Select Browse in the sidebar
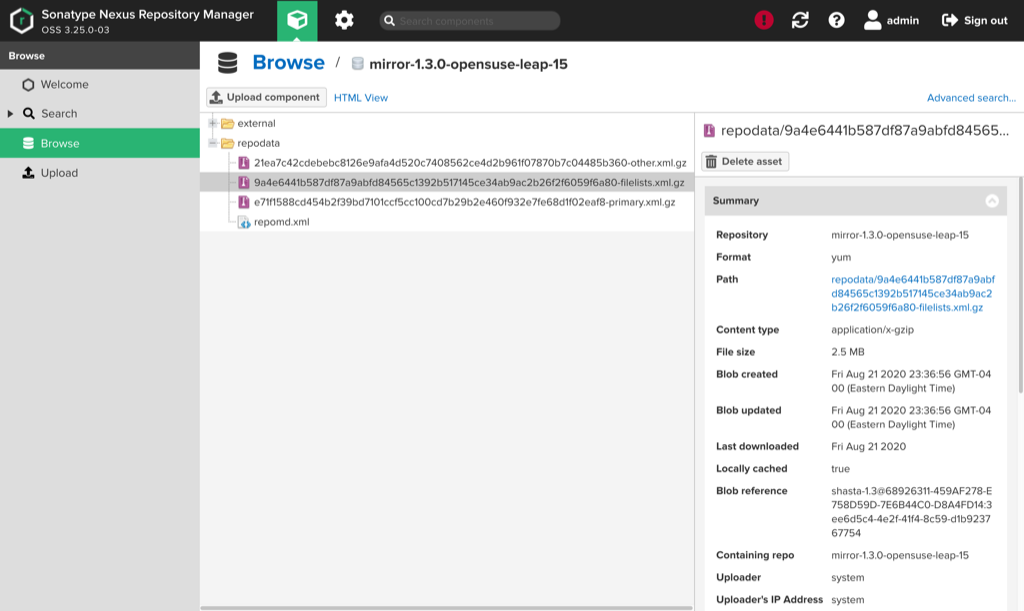 (100, 143)
